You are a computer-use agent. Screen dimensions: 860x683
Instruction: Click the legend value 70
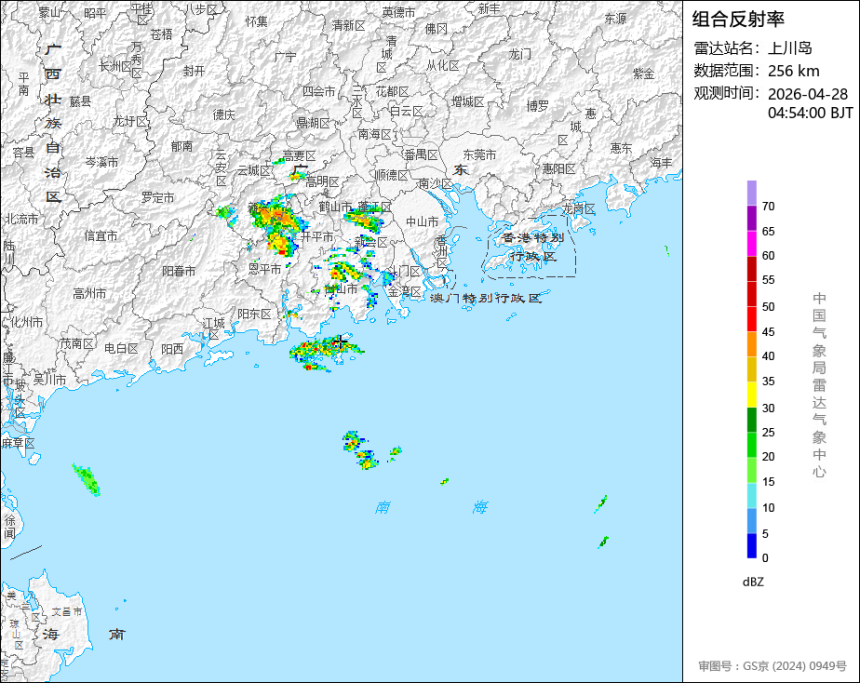(x=768, y=206)
